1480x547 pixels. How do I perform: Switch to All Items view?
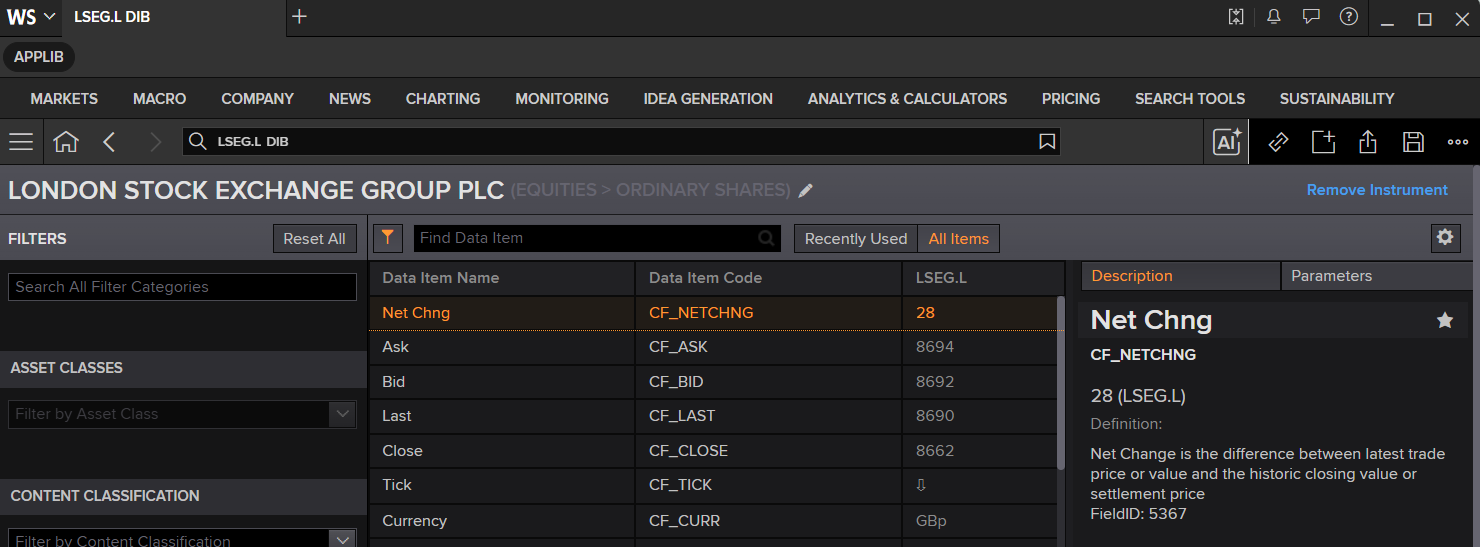coord(958,239)
